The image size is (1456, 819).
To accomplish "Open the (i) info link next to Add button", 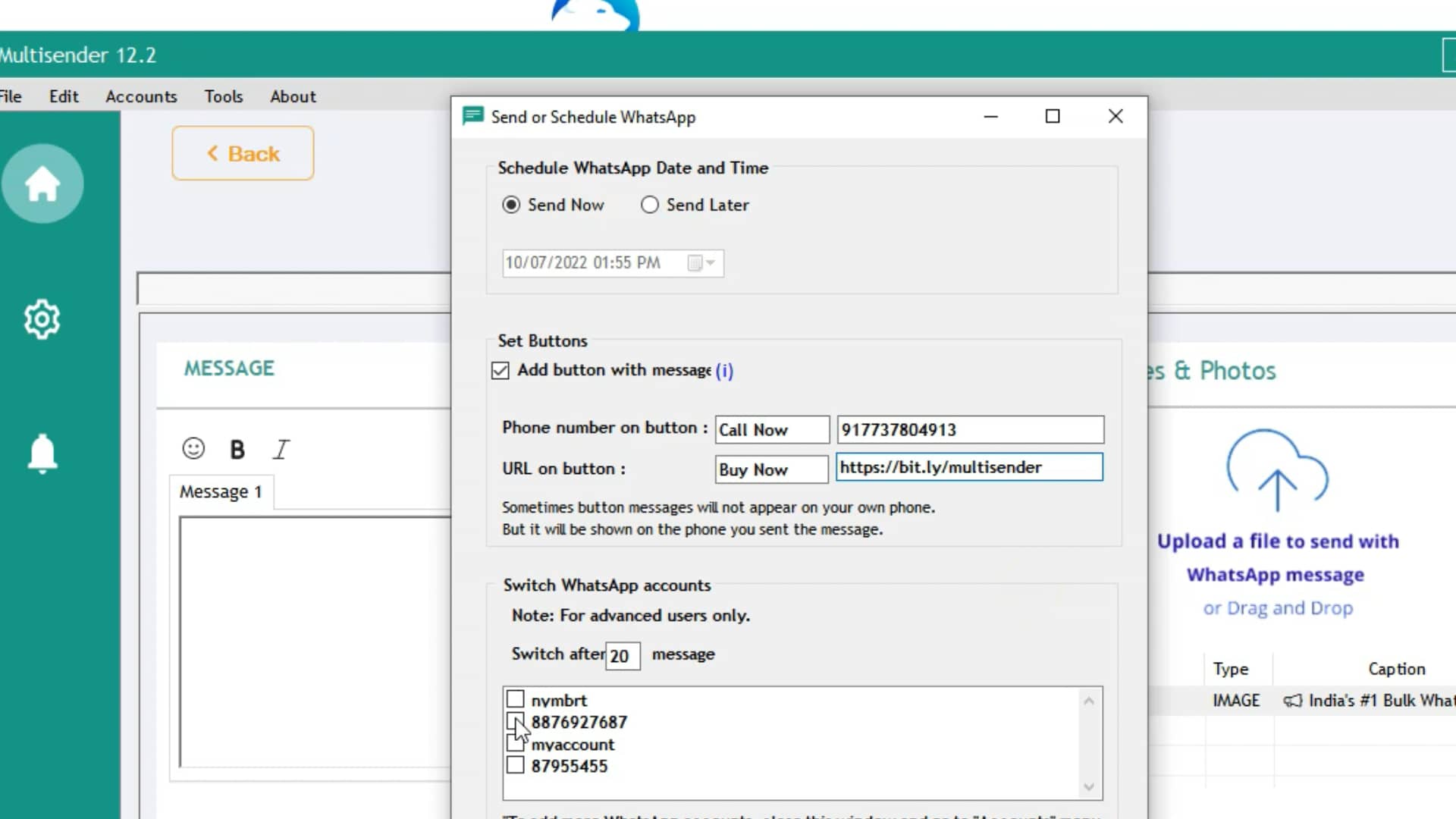I will (724, 371).
